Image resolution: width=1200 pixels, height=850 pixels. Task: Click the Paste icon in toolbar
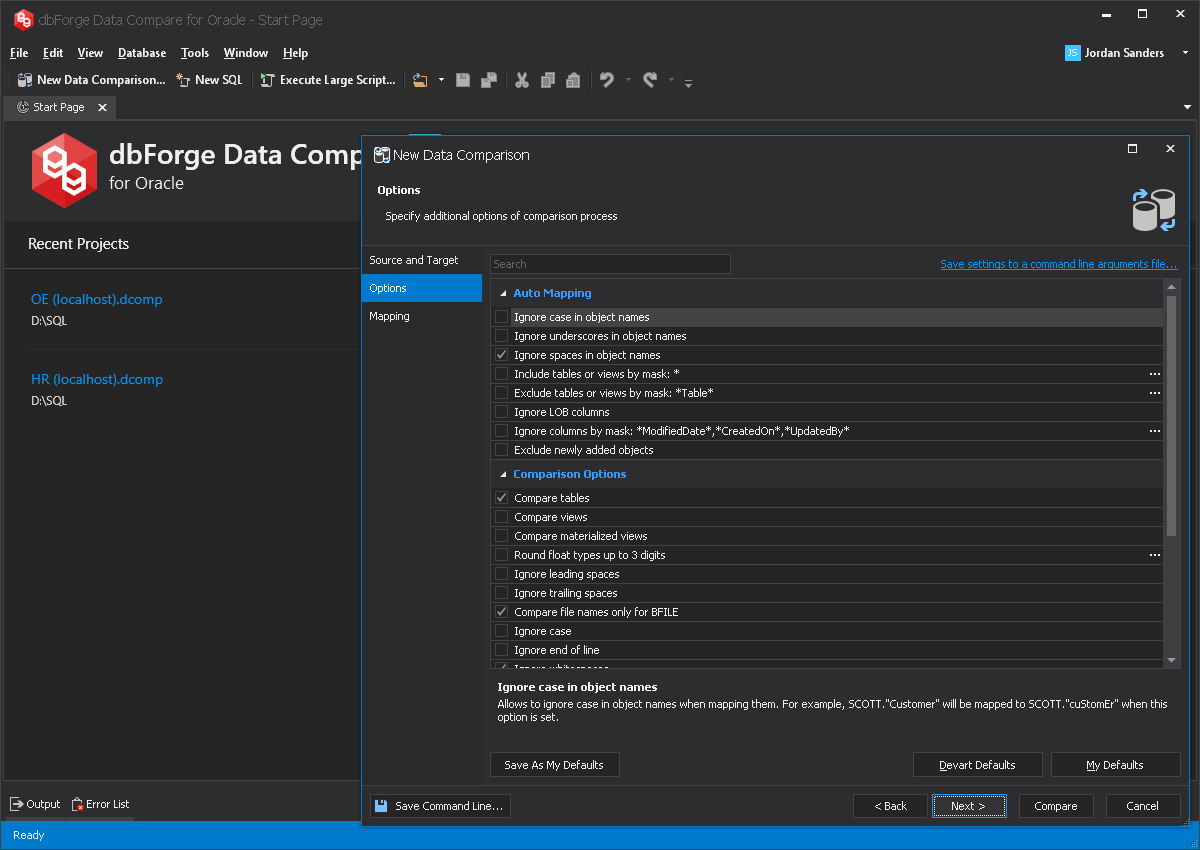click(573, 80)
